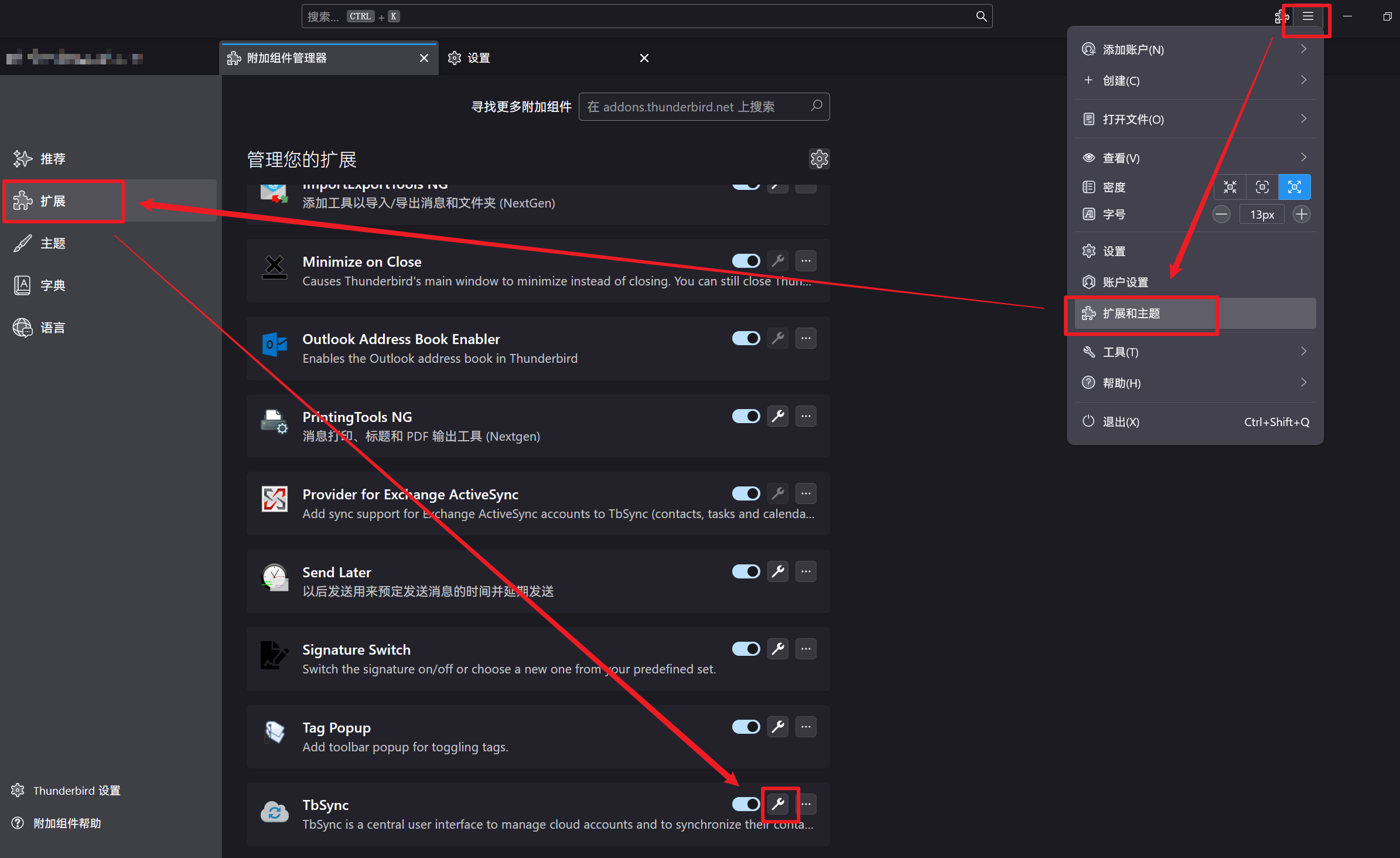
Task: Select 退出(X) menu item
Action: click(x=1196, y=421)
